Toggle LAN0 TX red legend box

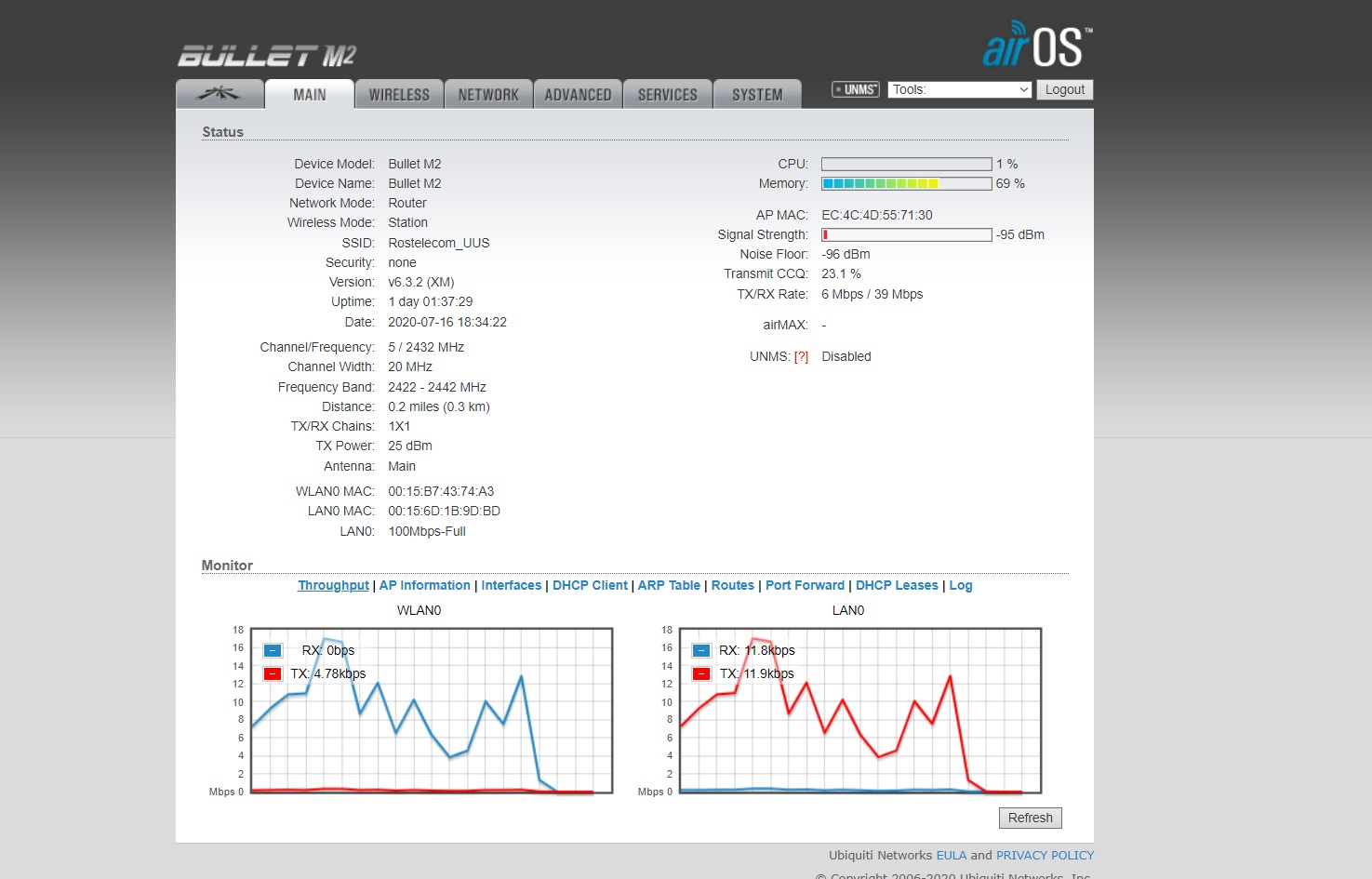pyautogui.click(x=701, y=673)
